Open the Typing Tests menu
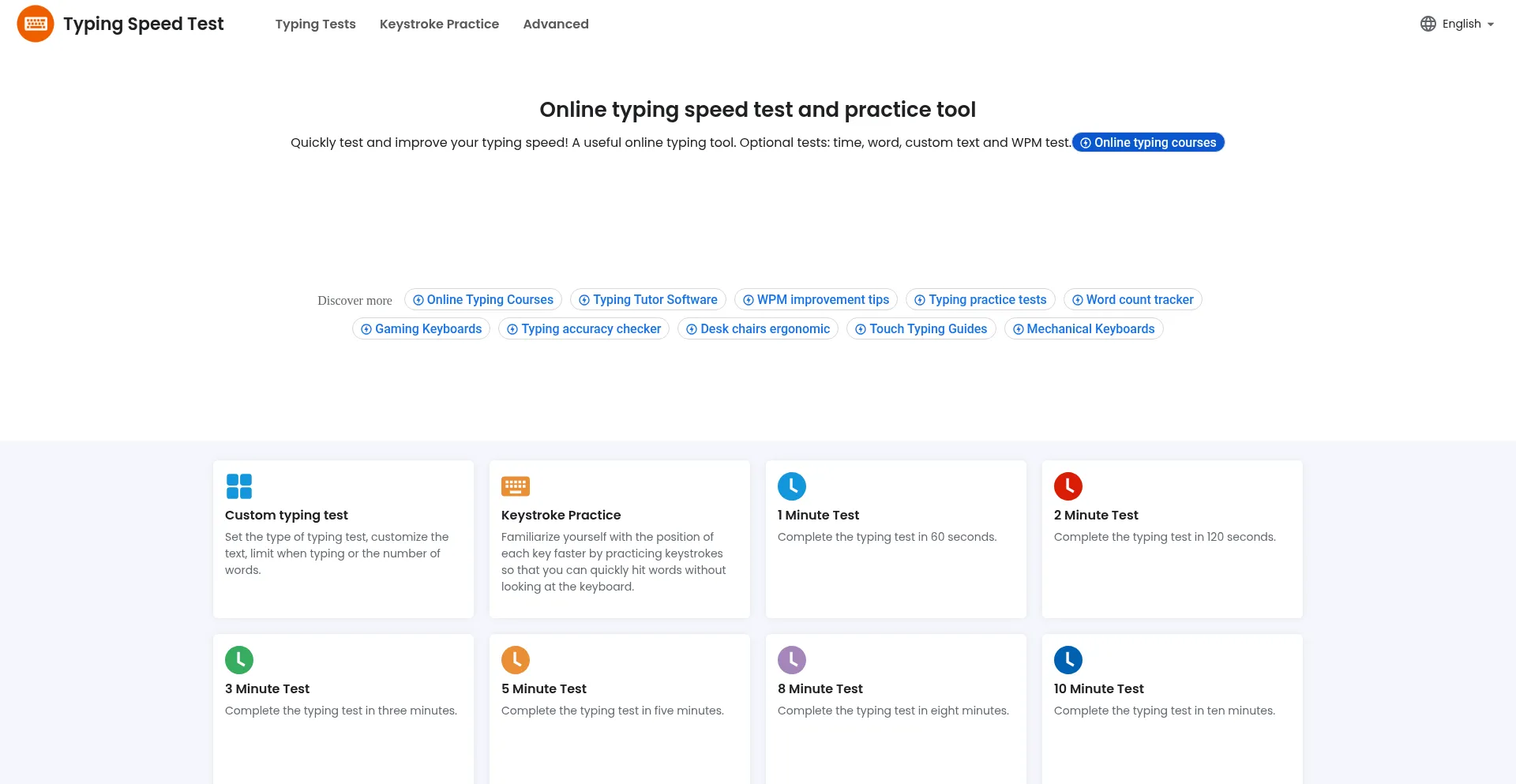The height and width of the screenshot is (784, 1516). click(x=315, y=24)
